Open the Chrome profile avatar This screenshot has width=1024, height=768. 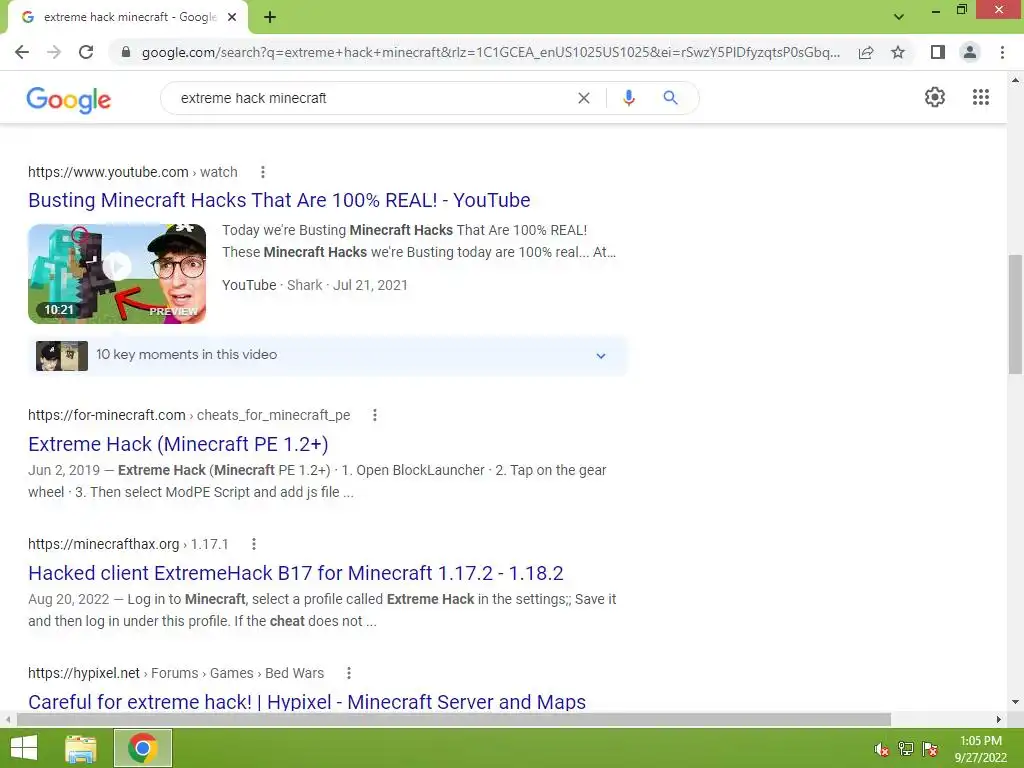pyautogui.click(x=970, y=52)
